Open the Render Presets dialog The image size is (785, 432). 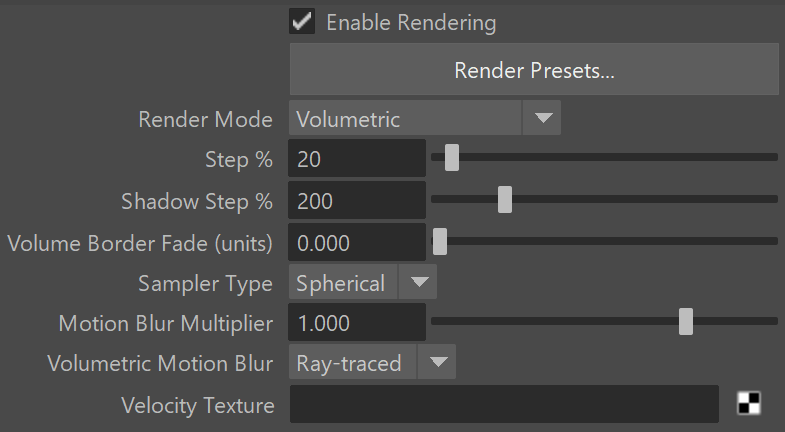pyautogui.click(x=534, y=69)
